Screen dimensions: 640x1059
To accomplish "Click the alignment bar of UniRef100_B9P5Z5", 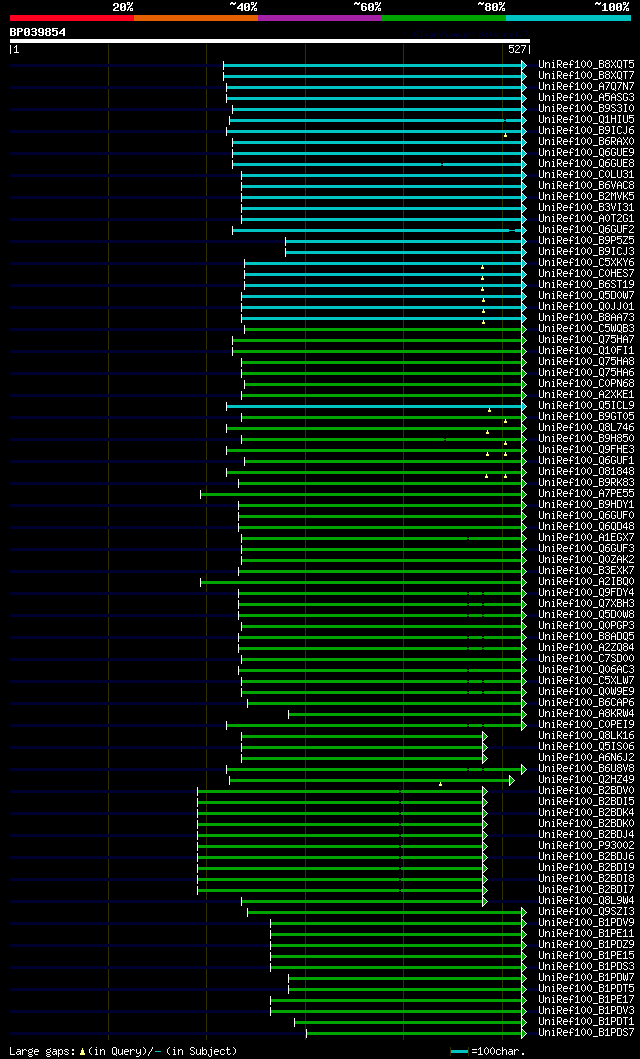I will [x=406, y=241].
